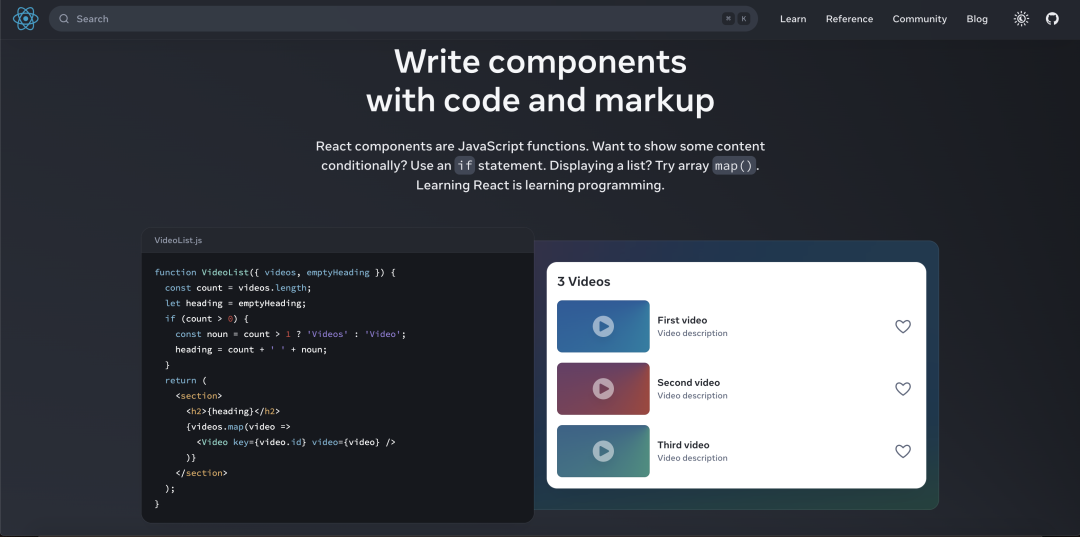Click the closing '</section>' code line

pos(201,473)
